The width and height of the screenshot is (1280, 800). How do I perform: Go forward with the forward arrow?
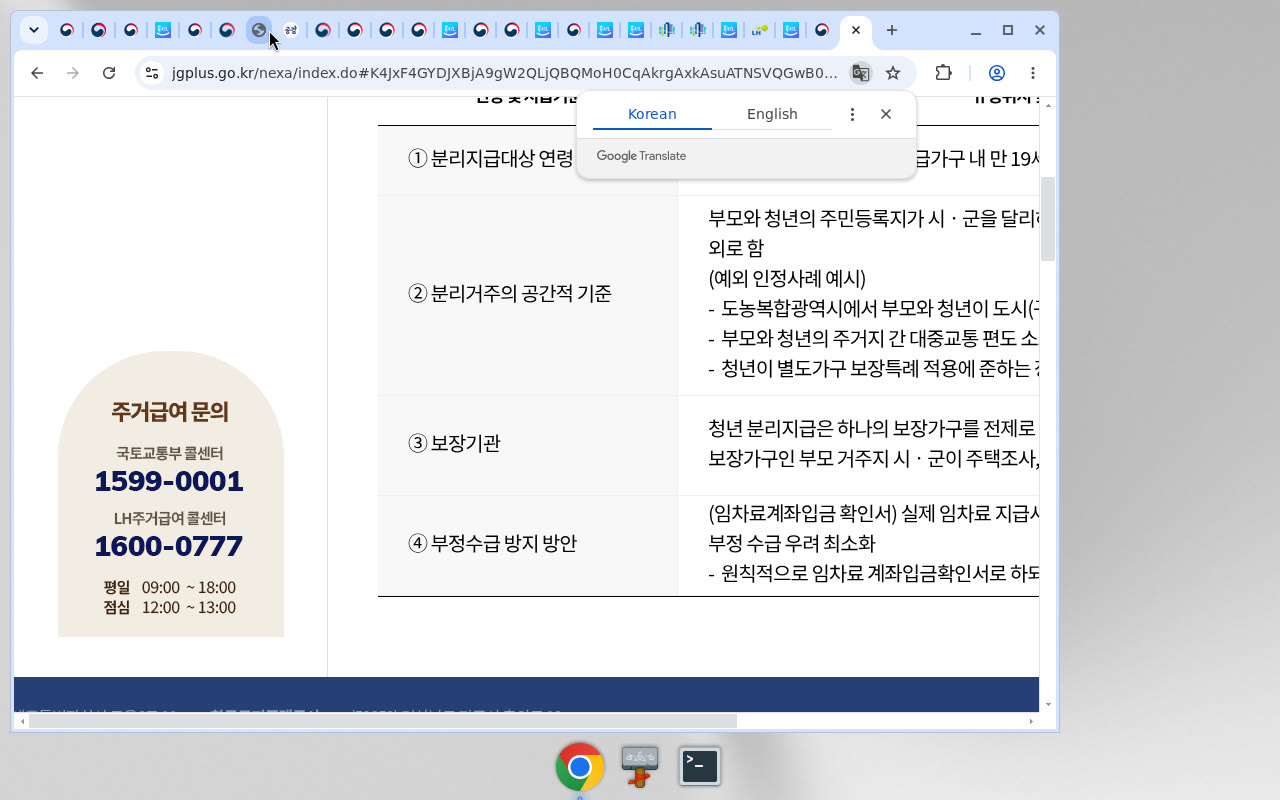click(73, 73)
